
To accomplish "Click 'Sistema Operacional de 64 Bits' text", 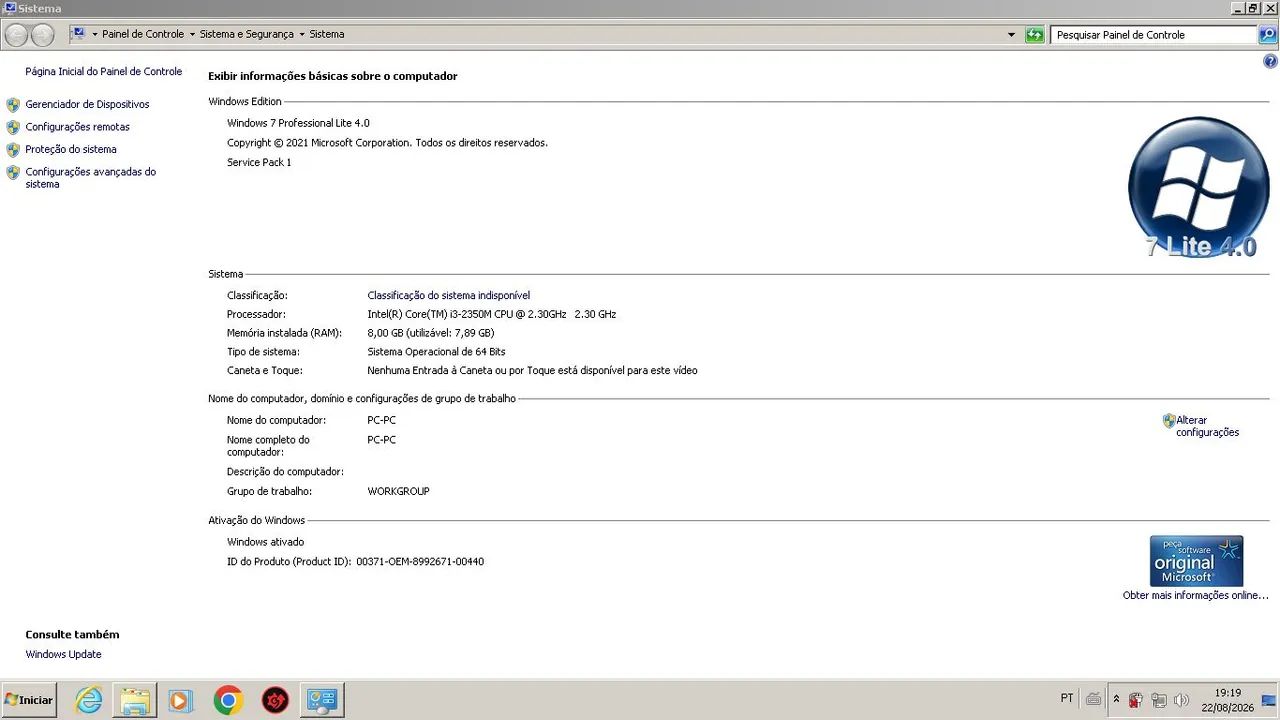I will click(436, 353).
